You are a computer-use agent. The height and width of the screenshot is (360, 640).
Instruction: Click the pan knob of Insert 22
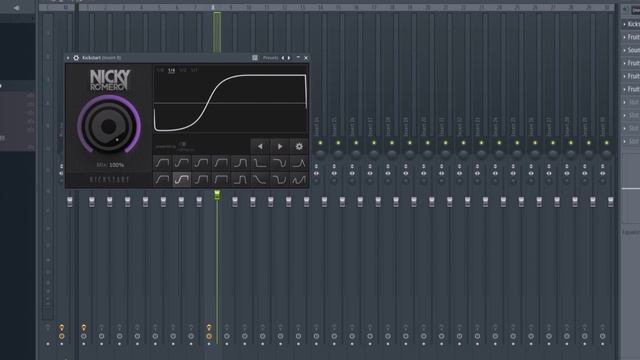pyautogui.click(x=463, y=154)
